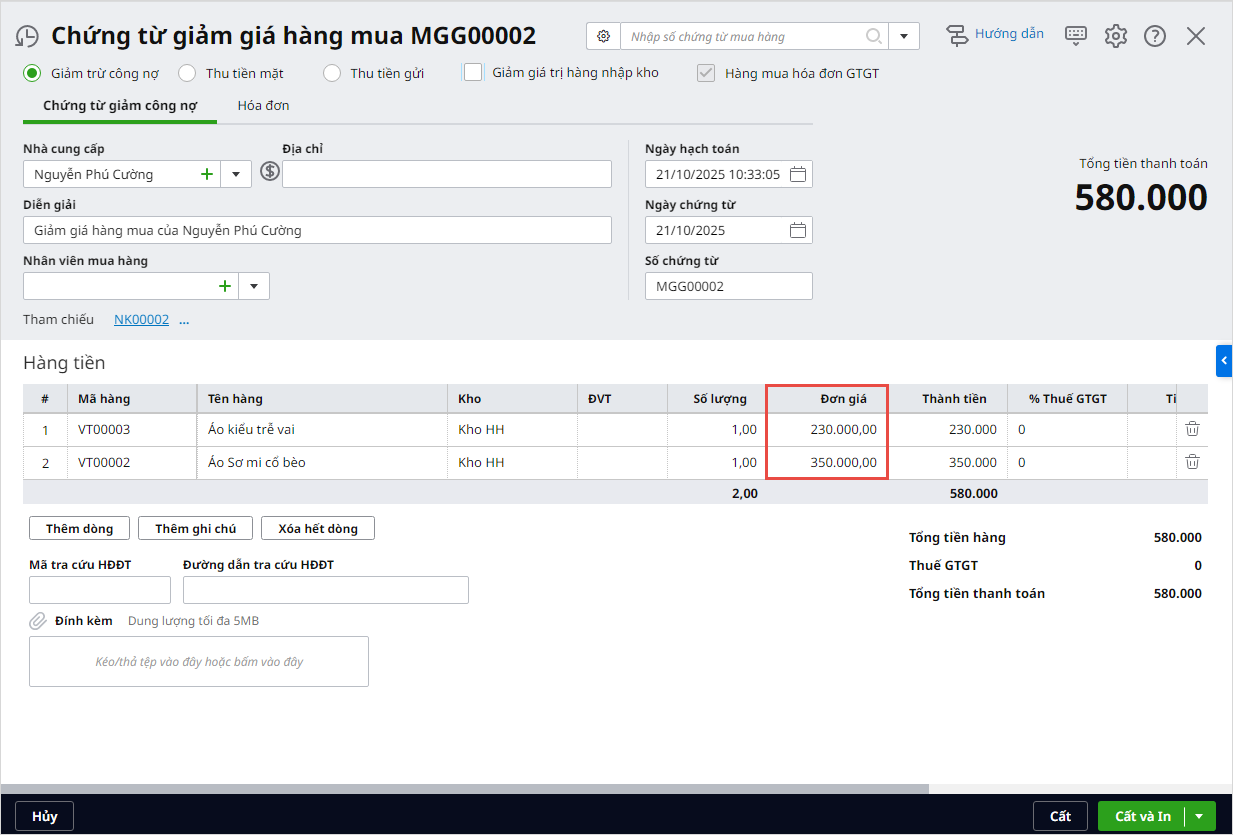Screen dimensions: 1233x835
Task: Open reference link NK00002
Action: pyautogui.click(x=141, y=320)
